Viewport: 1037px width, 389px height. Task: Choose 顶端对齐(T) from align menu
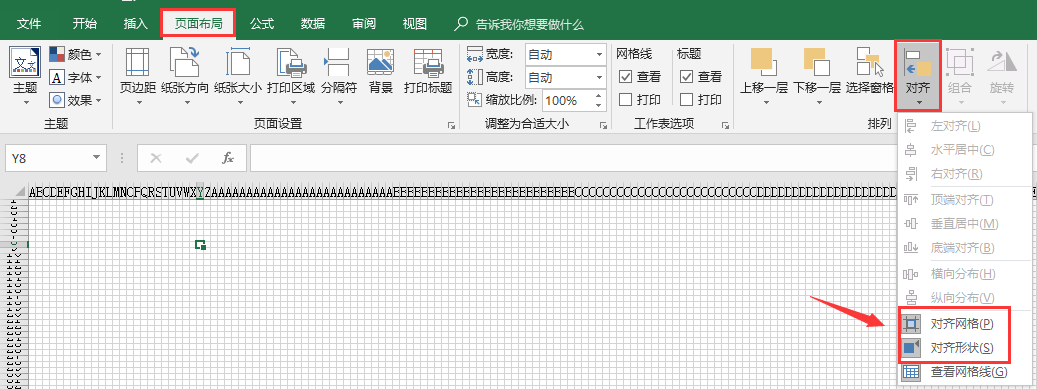tap(965, 200)
